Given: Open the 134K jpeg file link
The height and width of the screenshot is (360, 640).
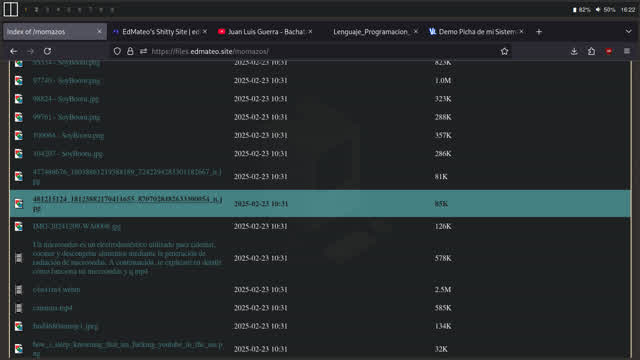Looking at the screenshot, I should [65, 326].
